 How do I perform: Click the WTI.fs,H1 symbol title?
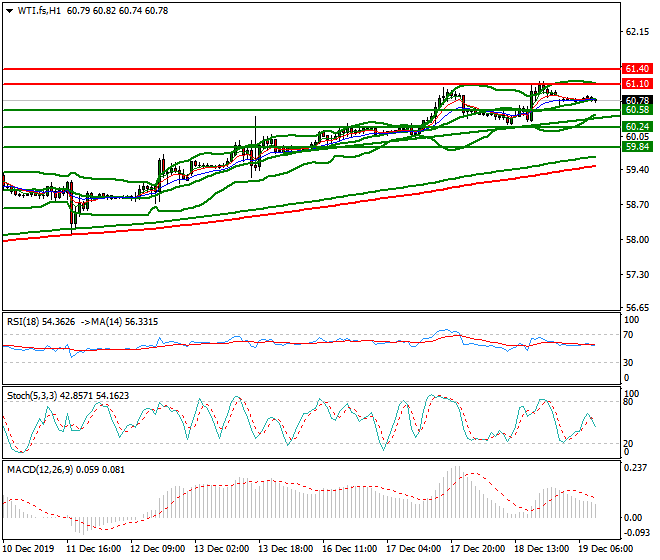(39, 11)
